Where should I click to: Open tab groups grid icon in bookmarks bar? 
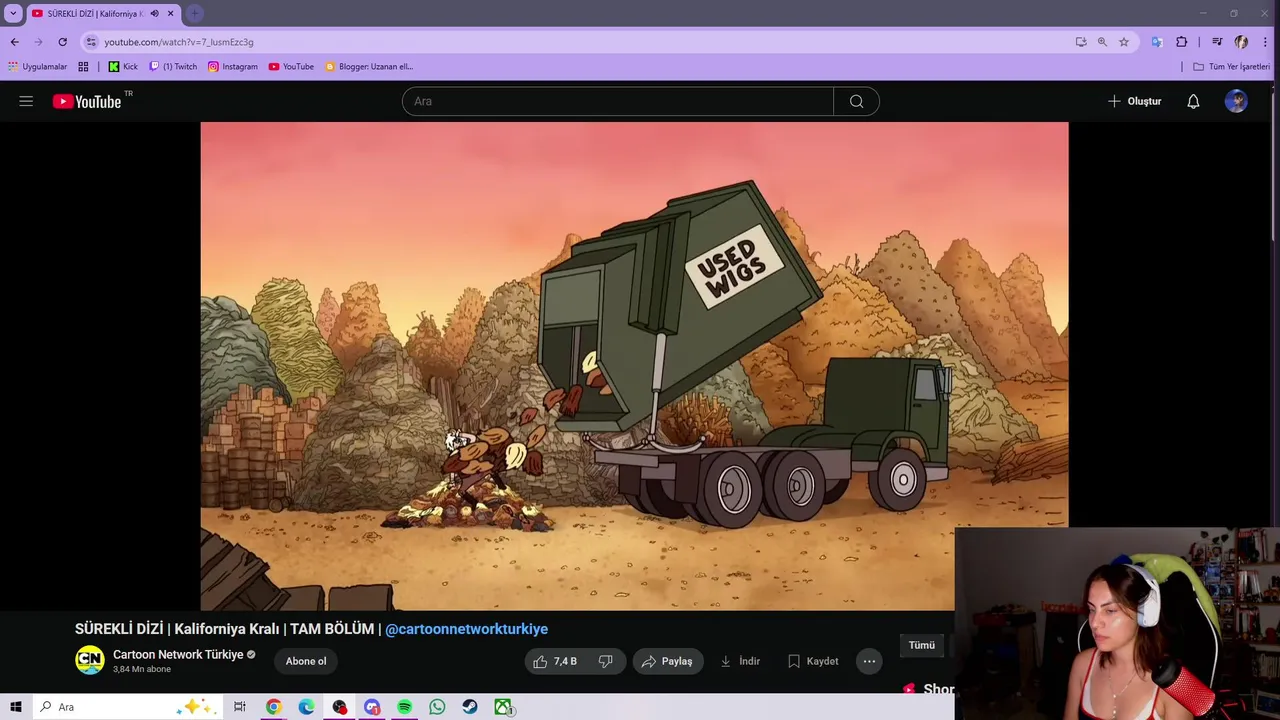point(83,66)
